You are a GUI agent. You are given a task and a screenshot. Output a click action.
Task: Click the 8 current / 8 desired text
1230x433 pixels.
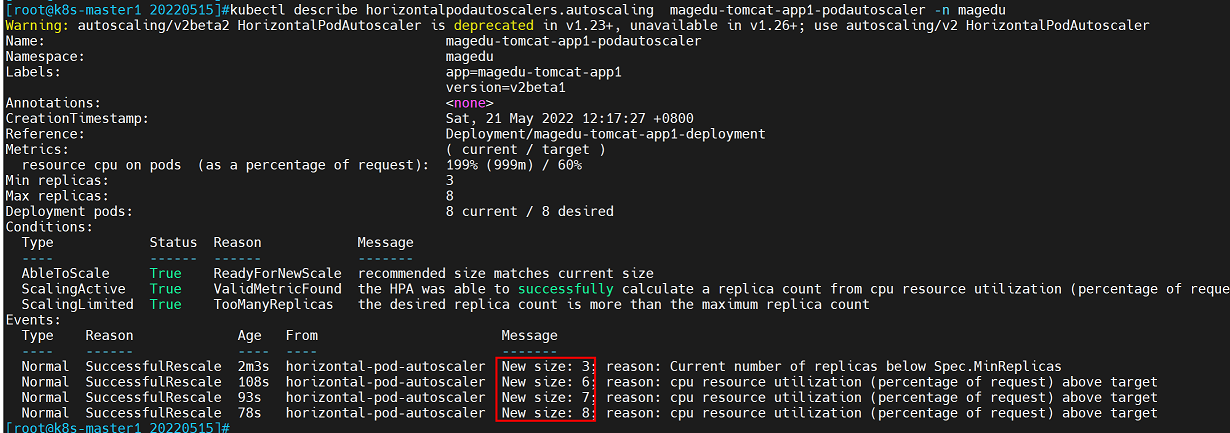click(x=529, y=211)
